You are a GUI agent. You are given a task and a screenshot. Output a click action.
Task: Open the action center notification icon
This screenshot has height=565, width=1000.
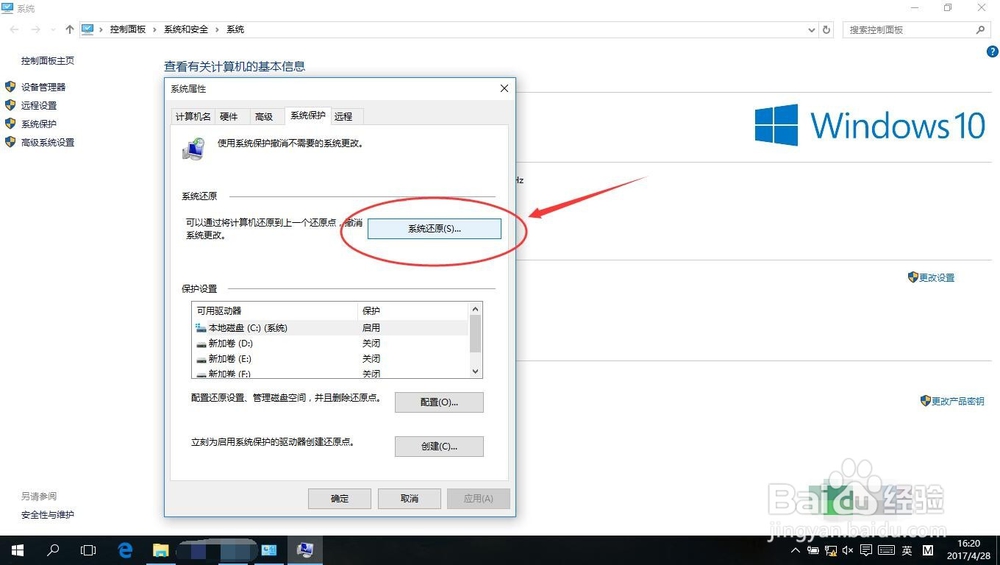pyautogui.click(x=866, y=550)
